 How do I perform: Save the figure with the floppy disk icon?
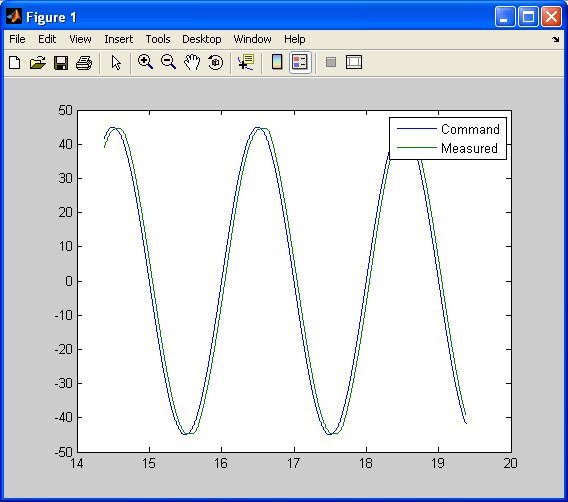[61, 63]
